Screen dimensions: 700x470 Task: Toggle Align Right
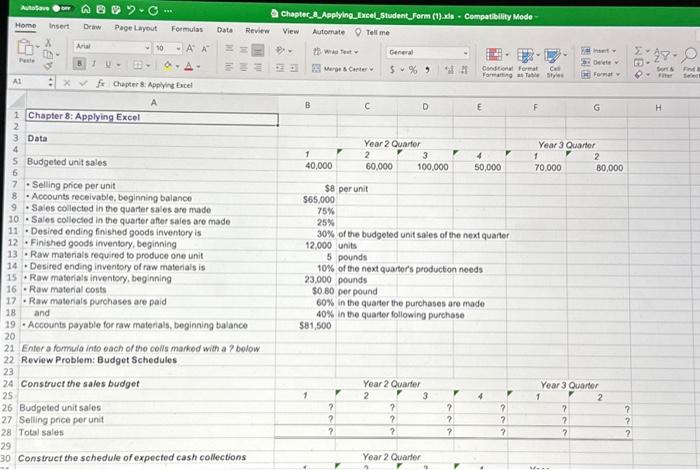pyautogui.click(x=258, y=67)
